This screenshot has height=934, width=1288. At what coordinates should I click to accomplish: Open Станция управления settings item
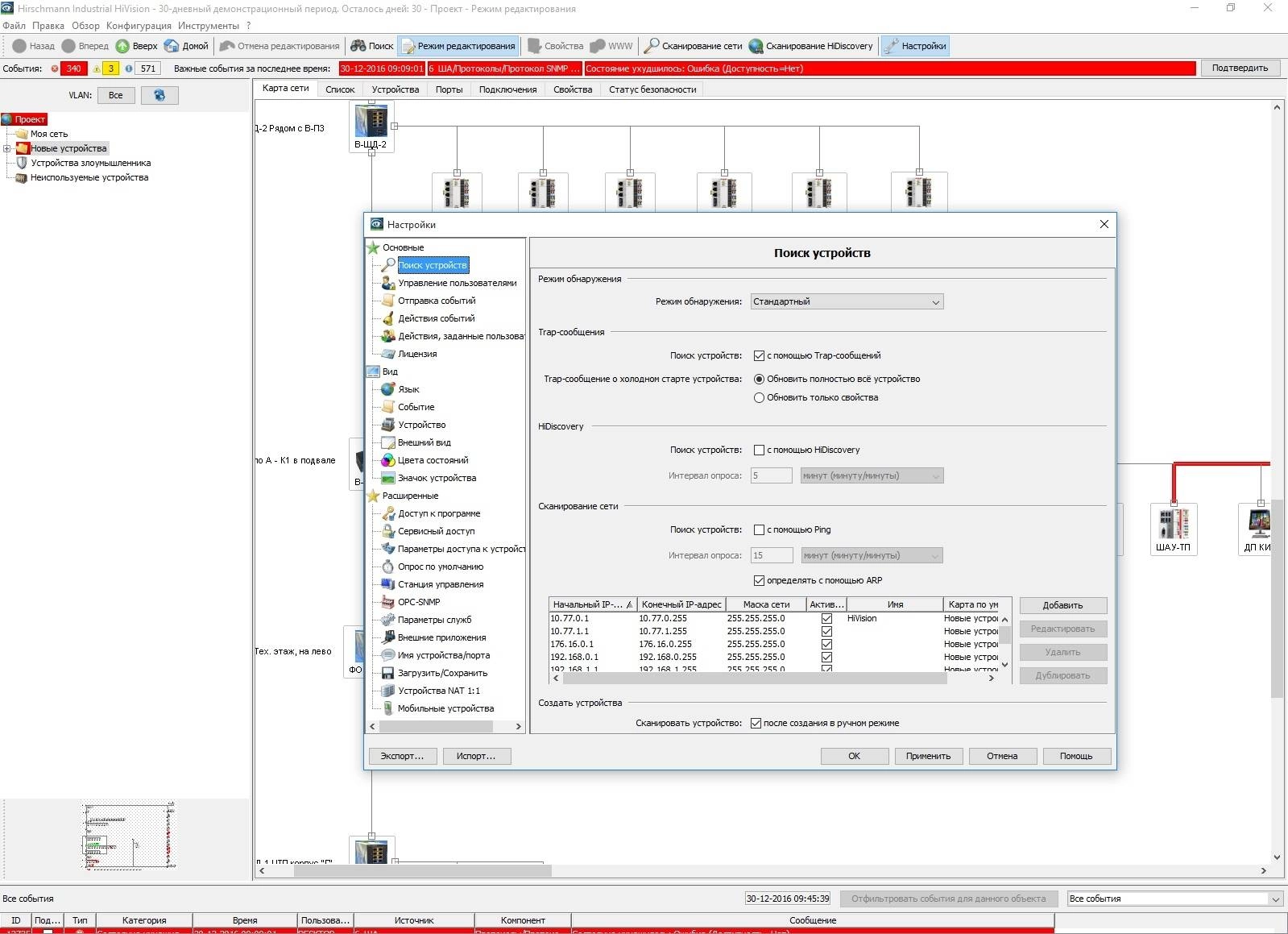click(441, 584)
